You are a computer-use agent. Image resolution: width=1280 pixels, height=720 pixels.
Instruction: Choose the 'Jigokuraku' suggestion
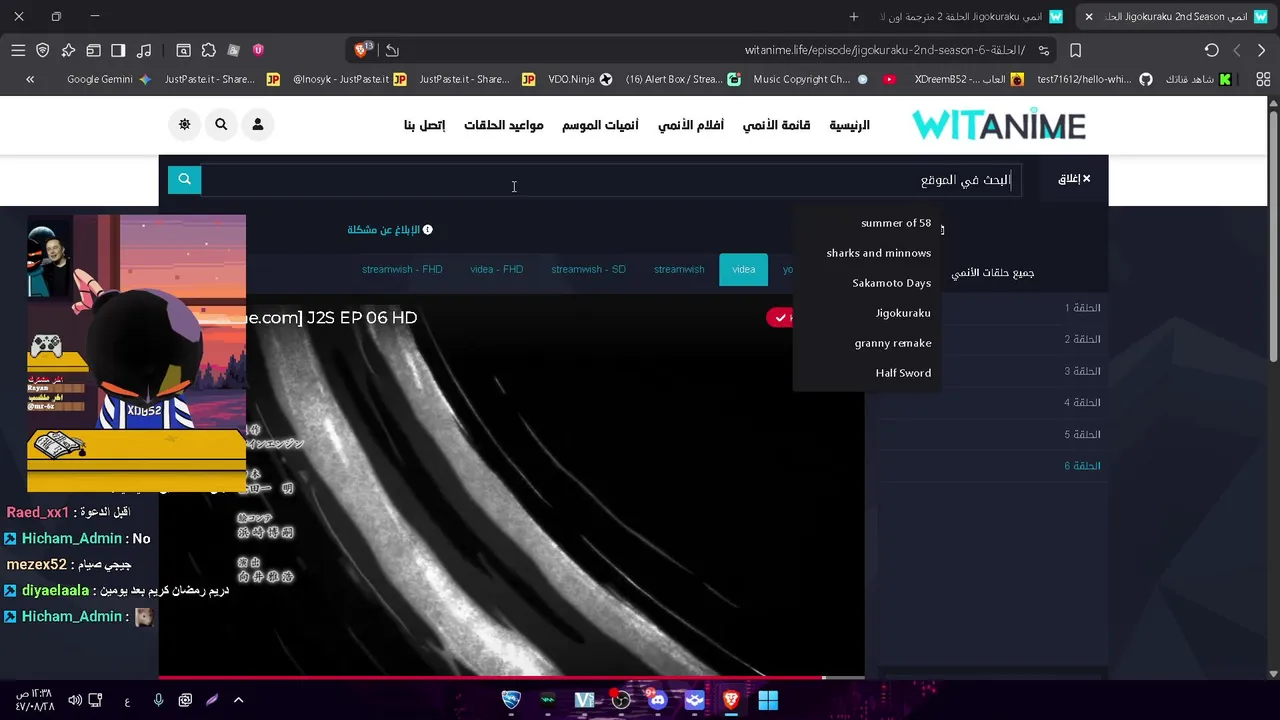pyautogui.click(x=903, y=313)
